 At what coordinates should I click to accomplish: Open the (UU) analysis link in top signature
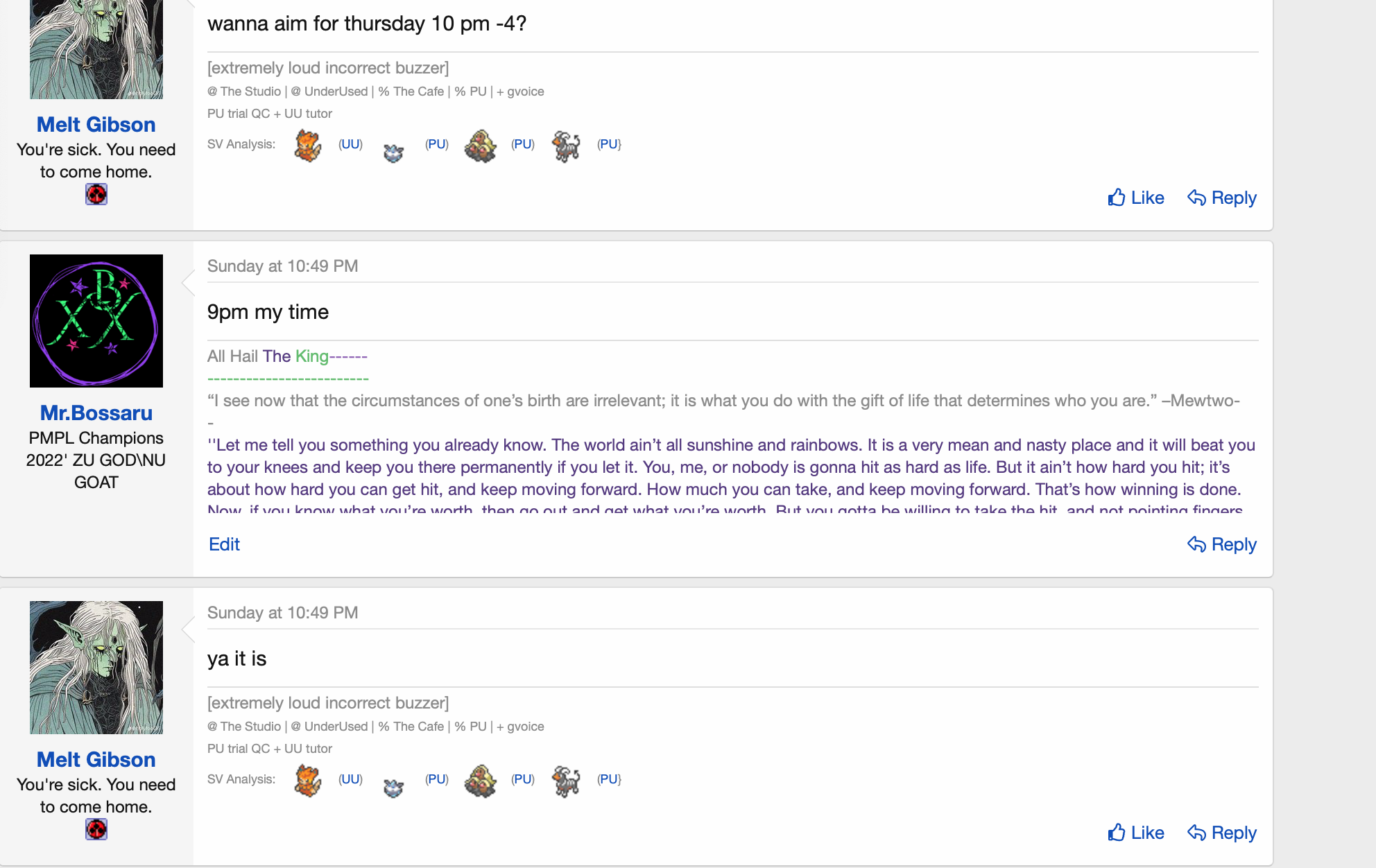click(x=350, y=144)
